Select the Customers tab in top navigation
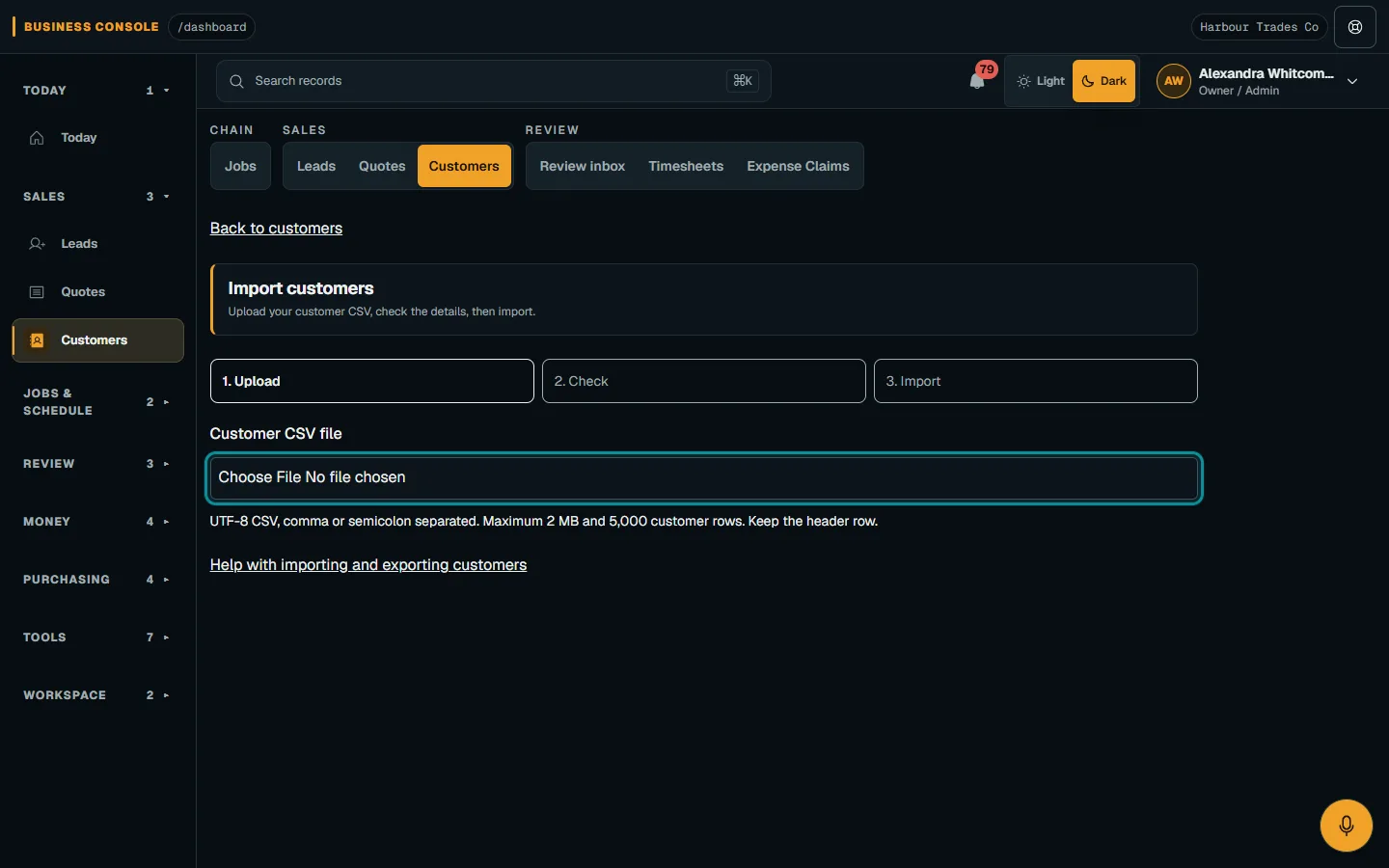1389x868 pixels. (464, 166)
